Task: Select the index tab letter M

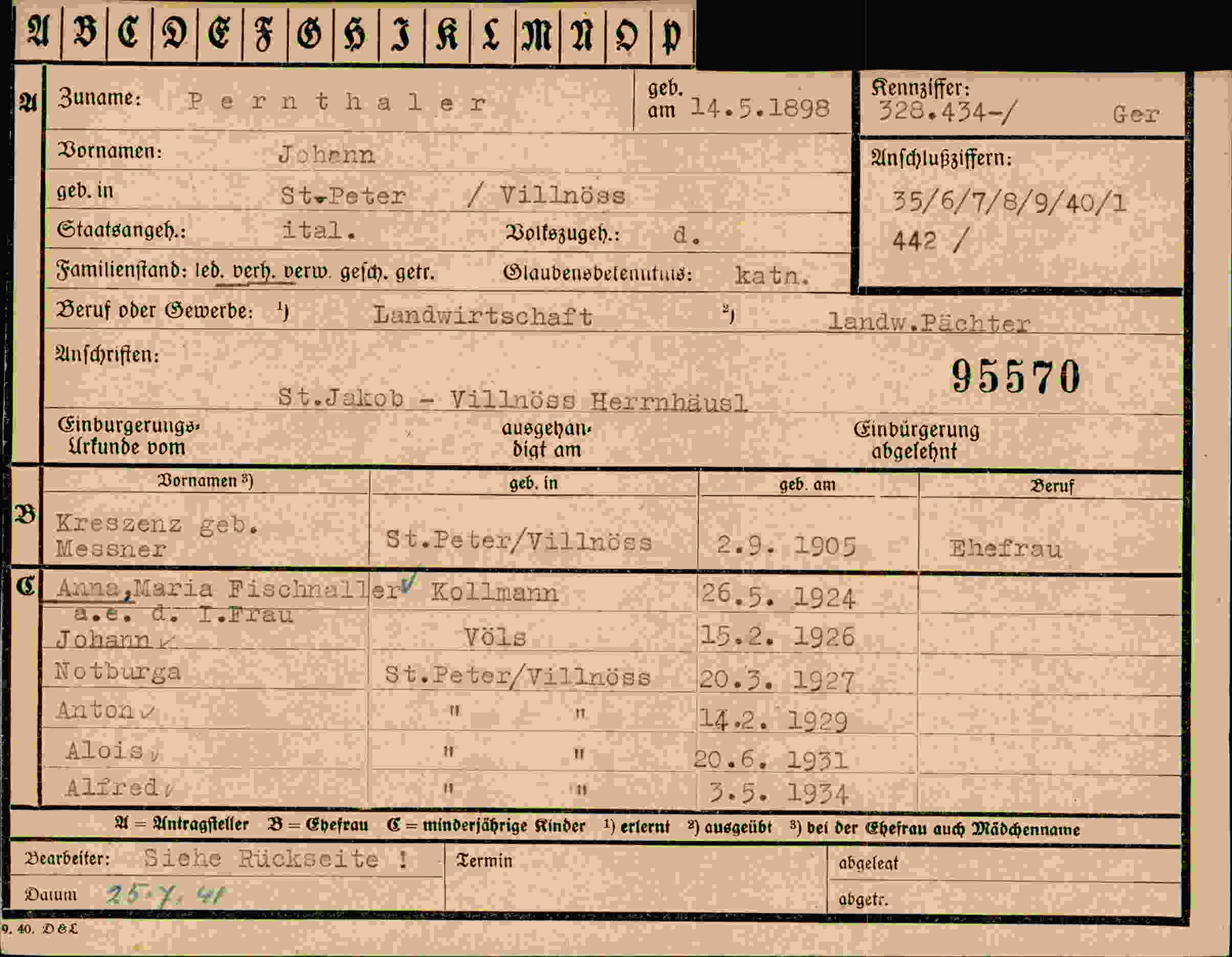Action: (537, 33)
